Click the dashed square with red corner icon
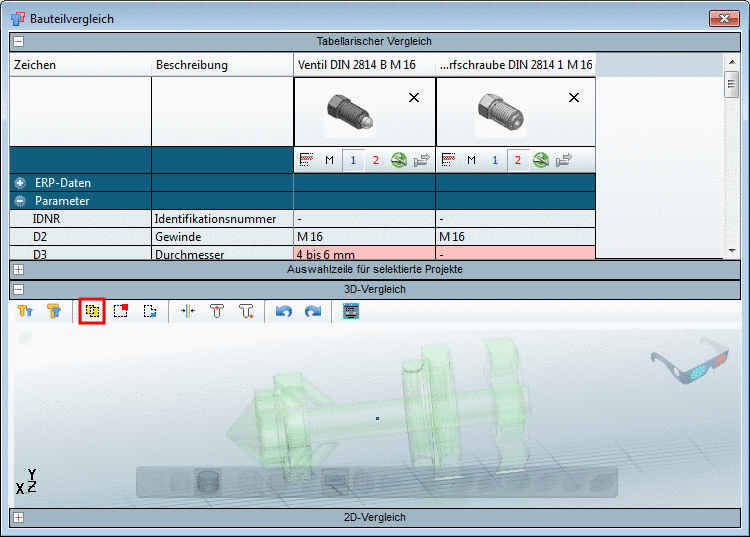The width and height of the screenshot is (750, 537). pyautogui.click(x=121, y=311)
